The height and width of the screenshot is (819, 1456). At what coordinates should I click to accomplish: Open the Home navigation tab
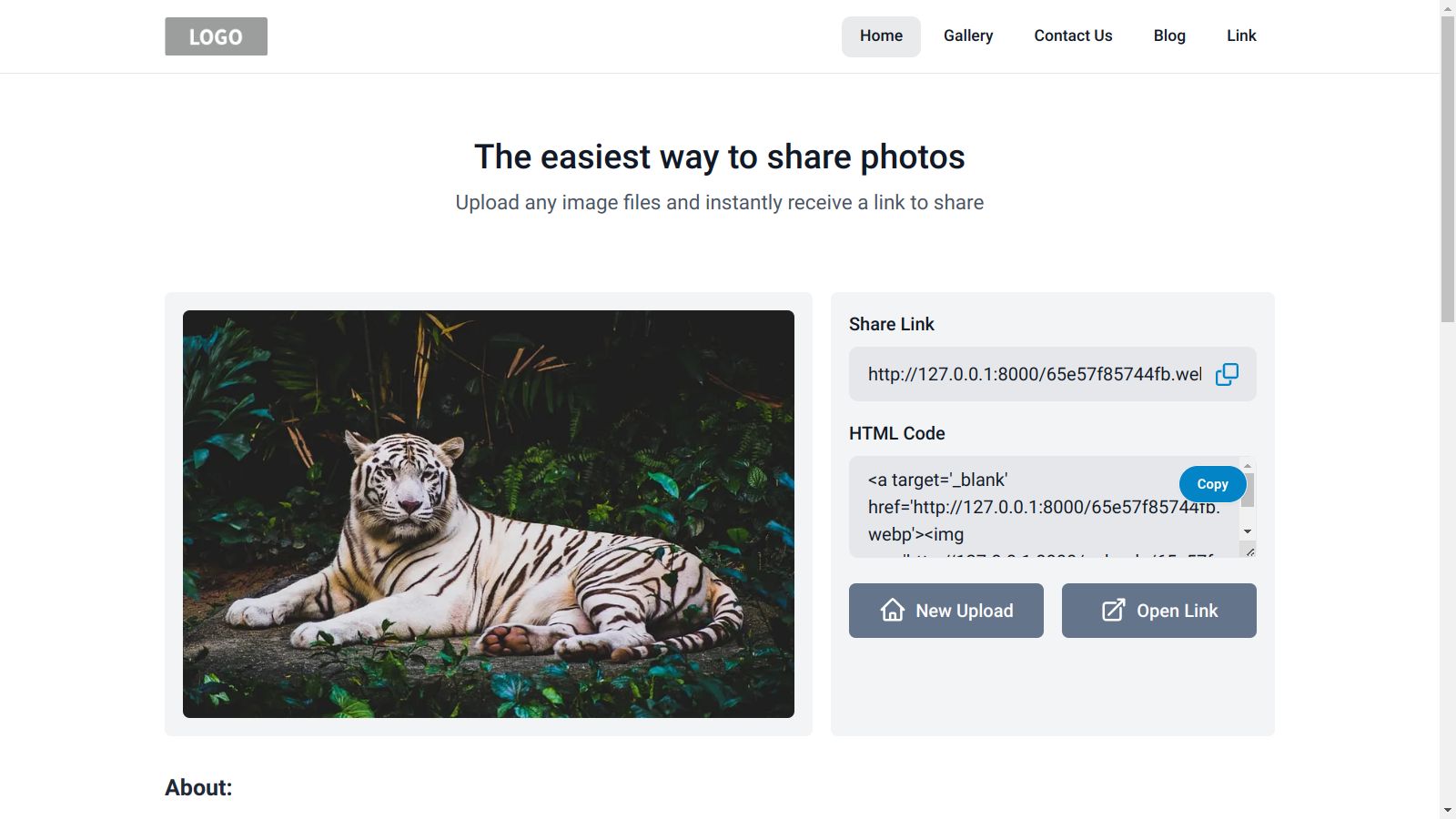click(x=881, y=36)
